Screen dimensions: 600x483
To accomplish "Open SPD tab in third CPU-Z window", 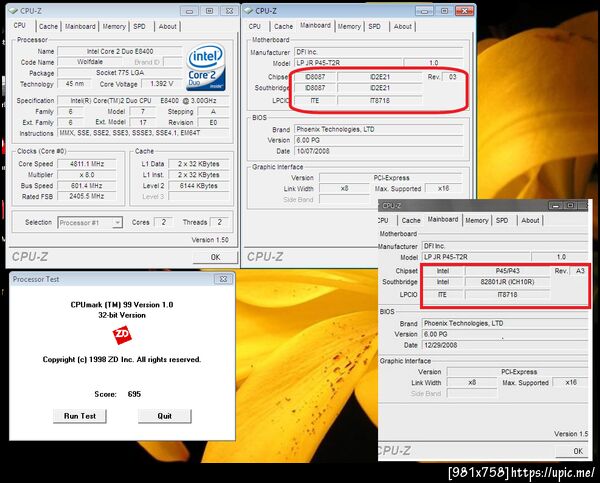I will 502,220.
